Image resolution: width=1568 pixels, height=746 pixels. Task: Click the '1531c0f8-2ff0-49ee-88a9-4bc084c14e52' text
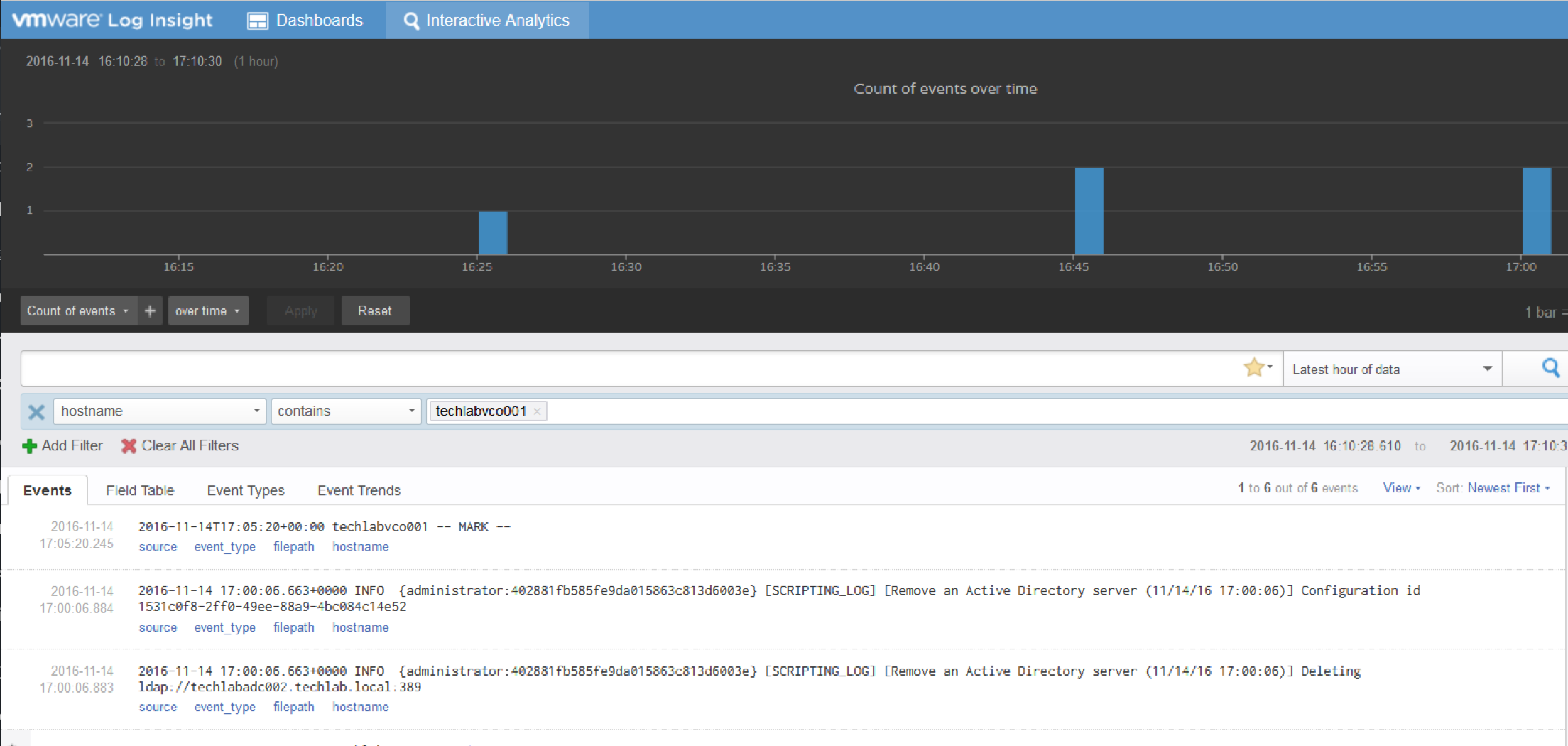pyautogui.click(x=272, y=607)
